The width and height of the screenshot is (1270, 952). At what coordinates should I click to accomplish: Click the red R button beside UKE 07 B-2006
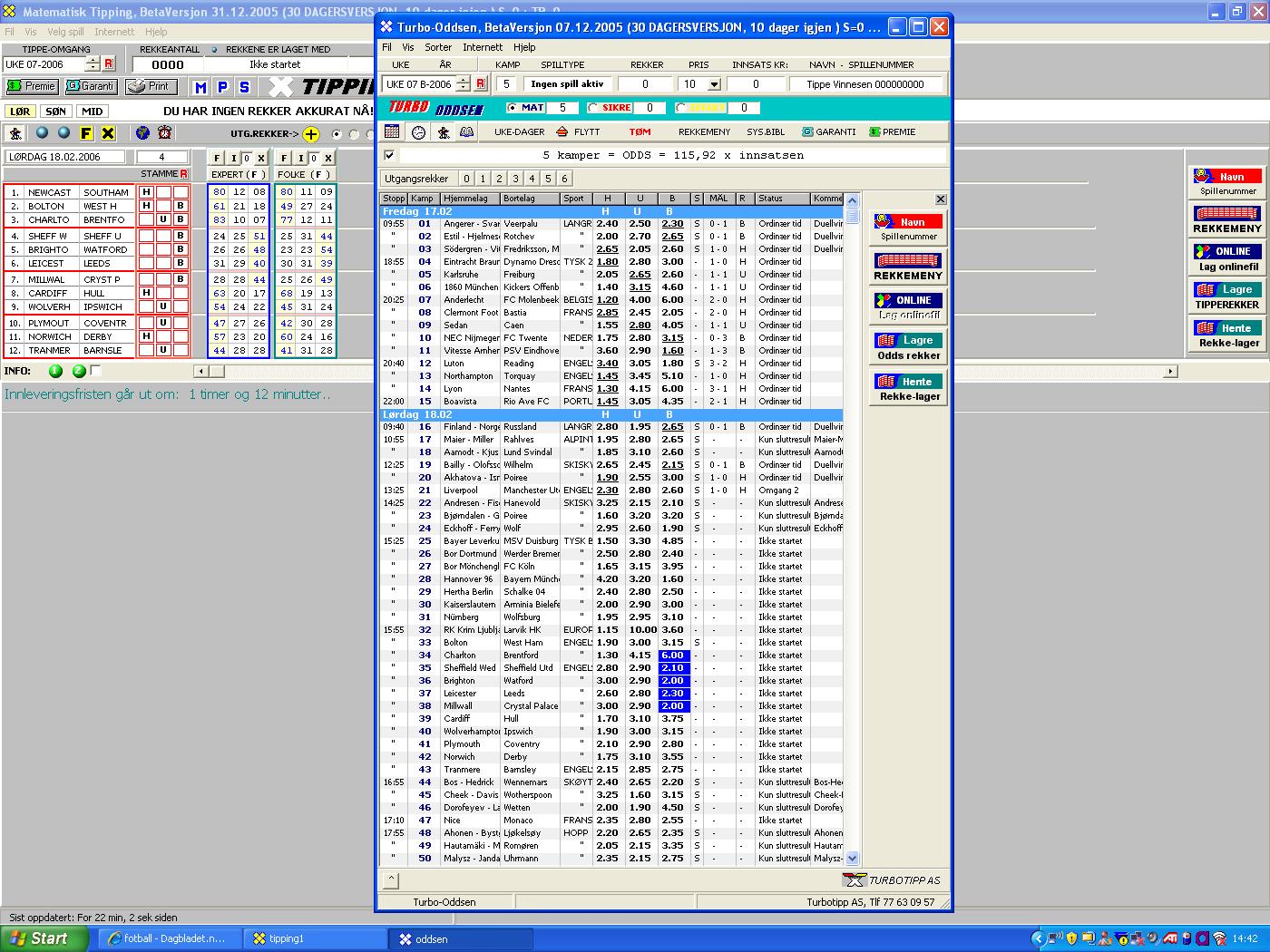click(481, 84)
